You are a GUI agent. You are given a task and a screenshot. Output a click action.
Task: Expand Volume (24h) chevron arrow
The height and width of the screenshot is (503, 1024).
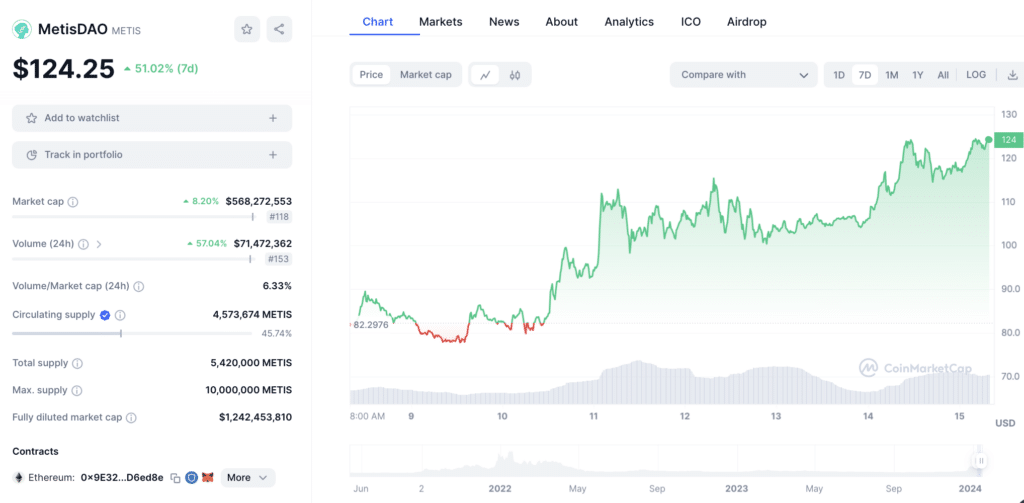pos(99,244)
